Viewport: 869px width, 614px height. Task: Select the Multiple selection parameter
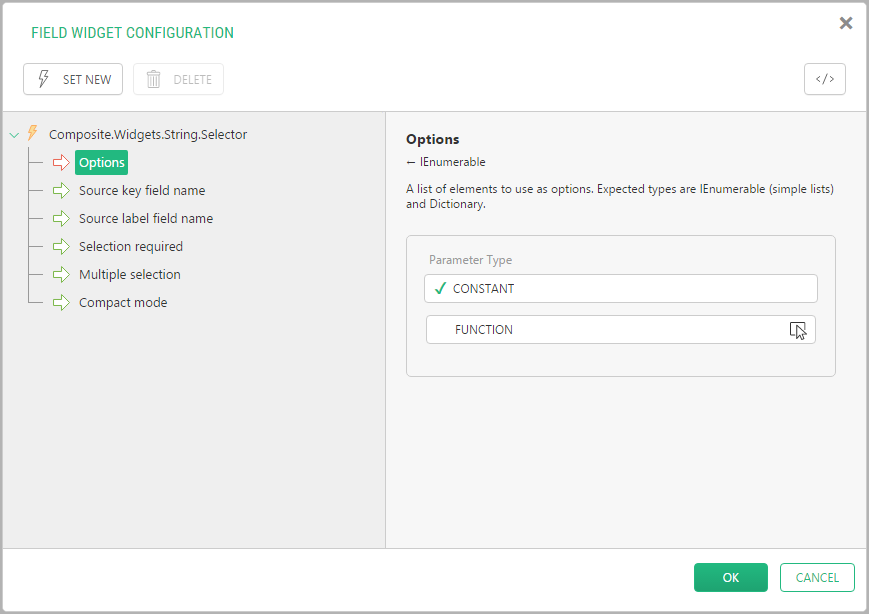pyautogui.click(x=130, y=274)
